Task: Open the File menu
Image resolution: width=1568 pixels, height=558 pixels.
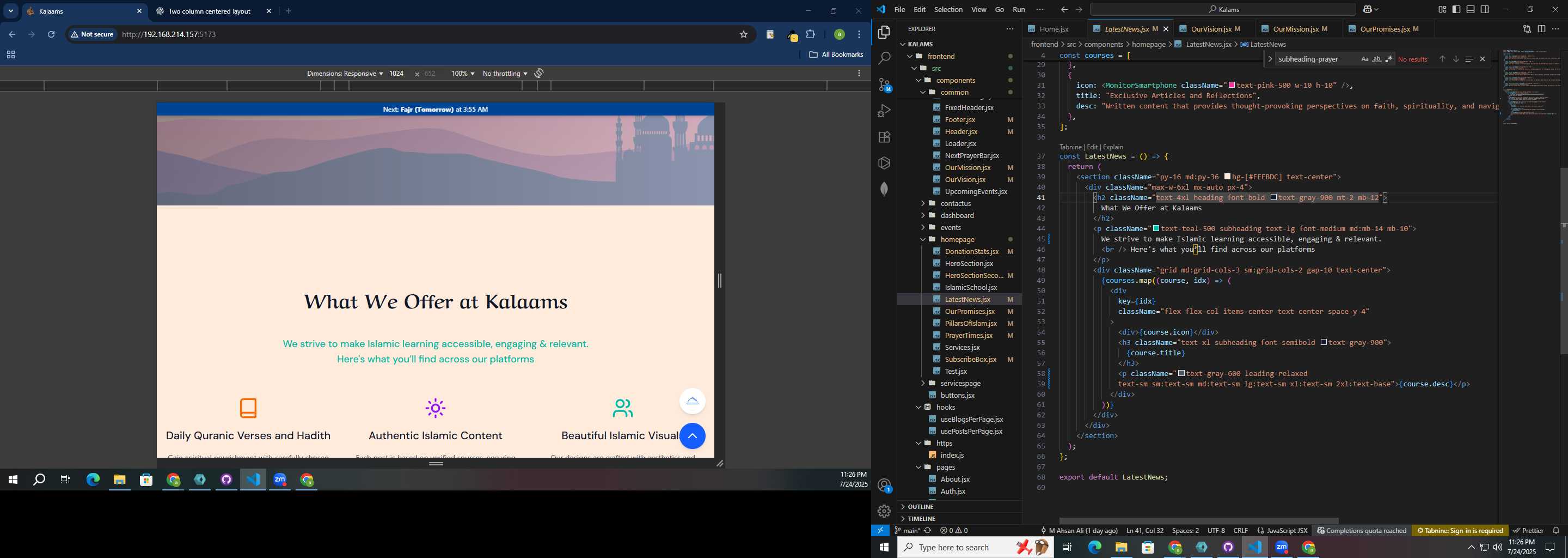Action: pos(899,9)
